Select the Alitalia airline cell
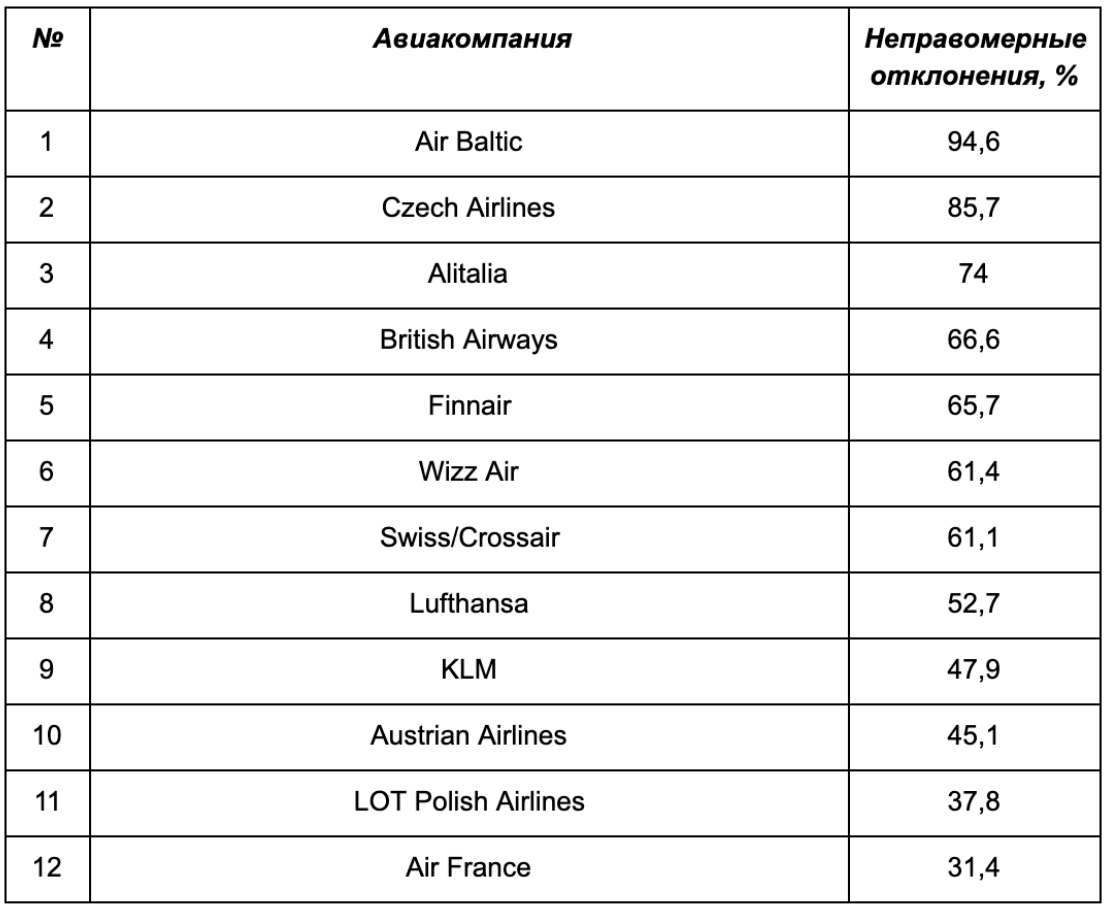1108x910 pixels. point(468,273)
